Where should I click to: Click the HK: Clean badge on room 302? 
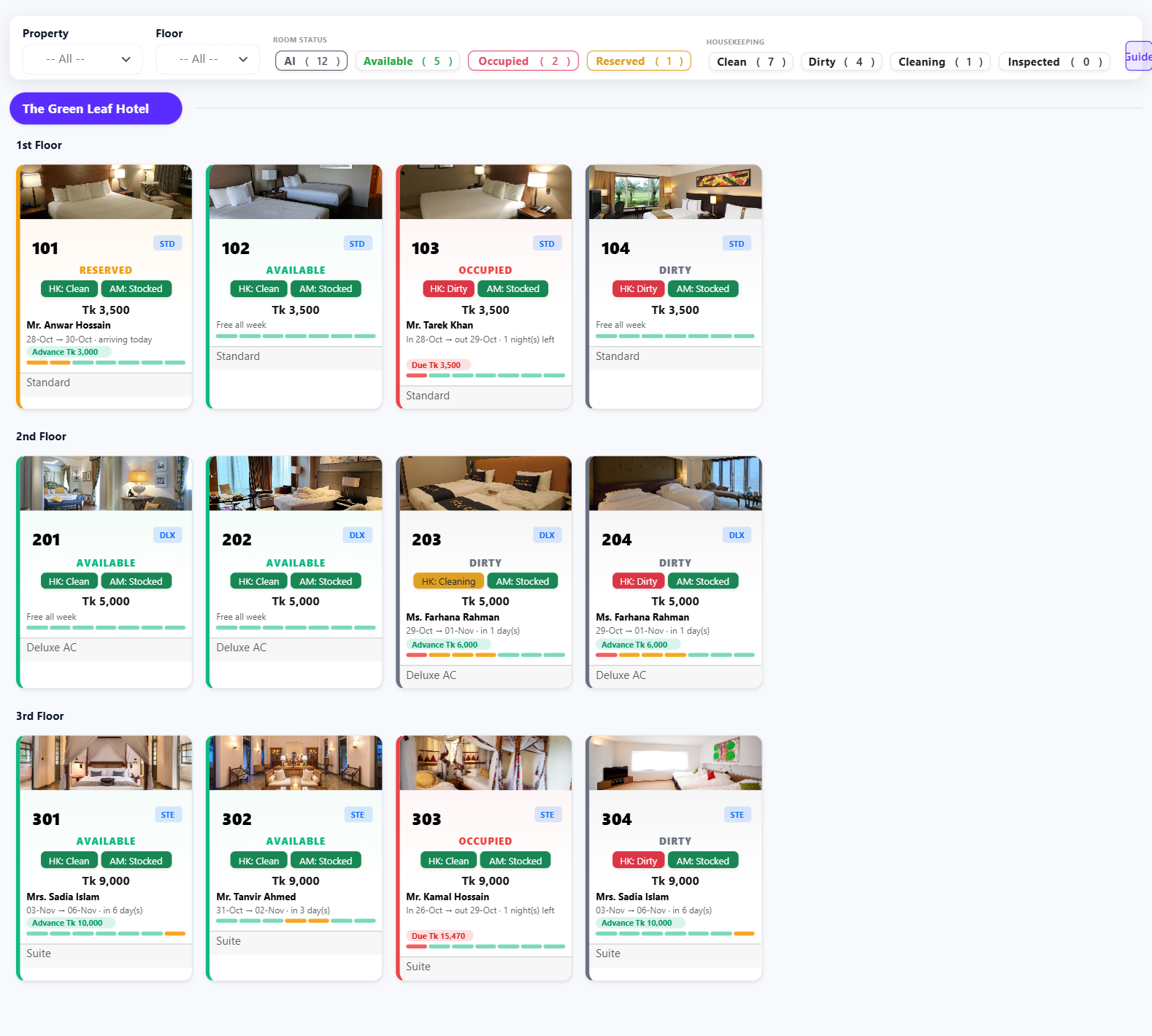(x=258, y=862)
